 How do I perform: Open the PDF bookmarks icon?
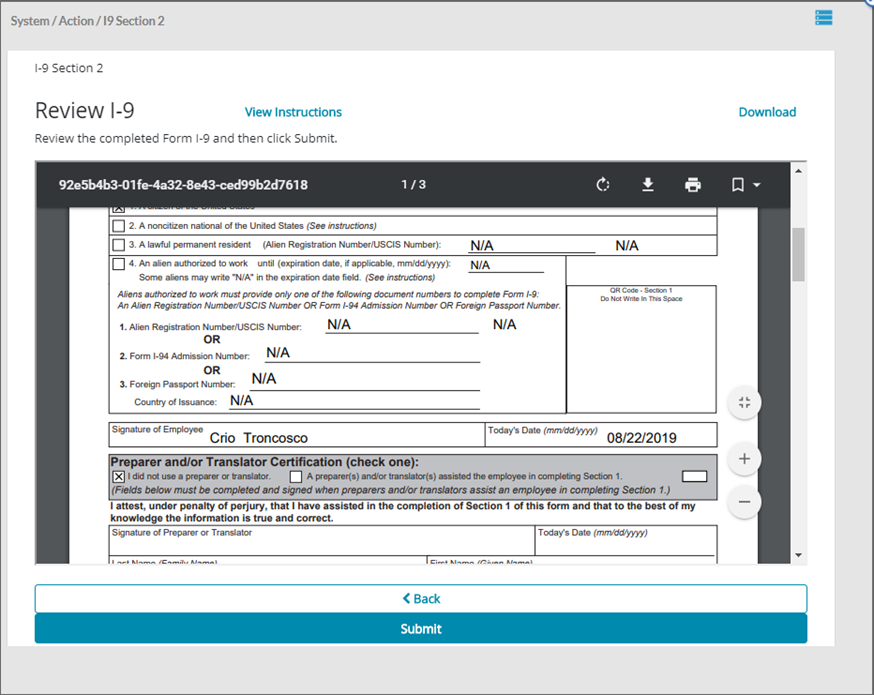(737, 184)
